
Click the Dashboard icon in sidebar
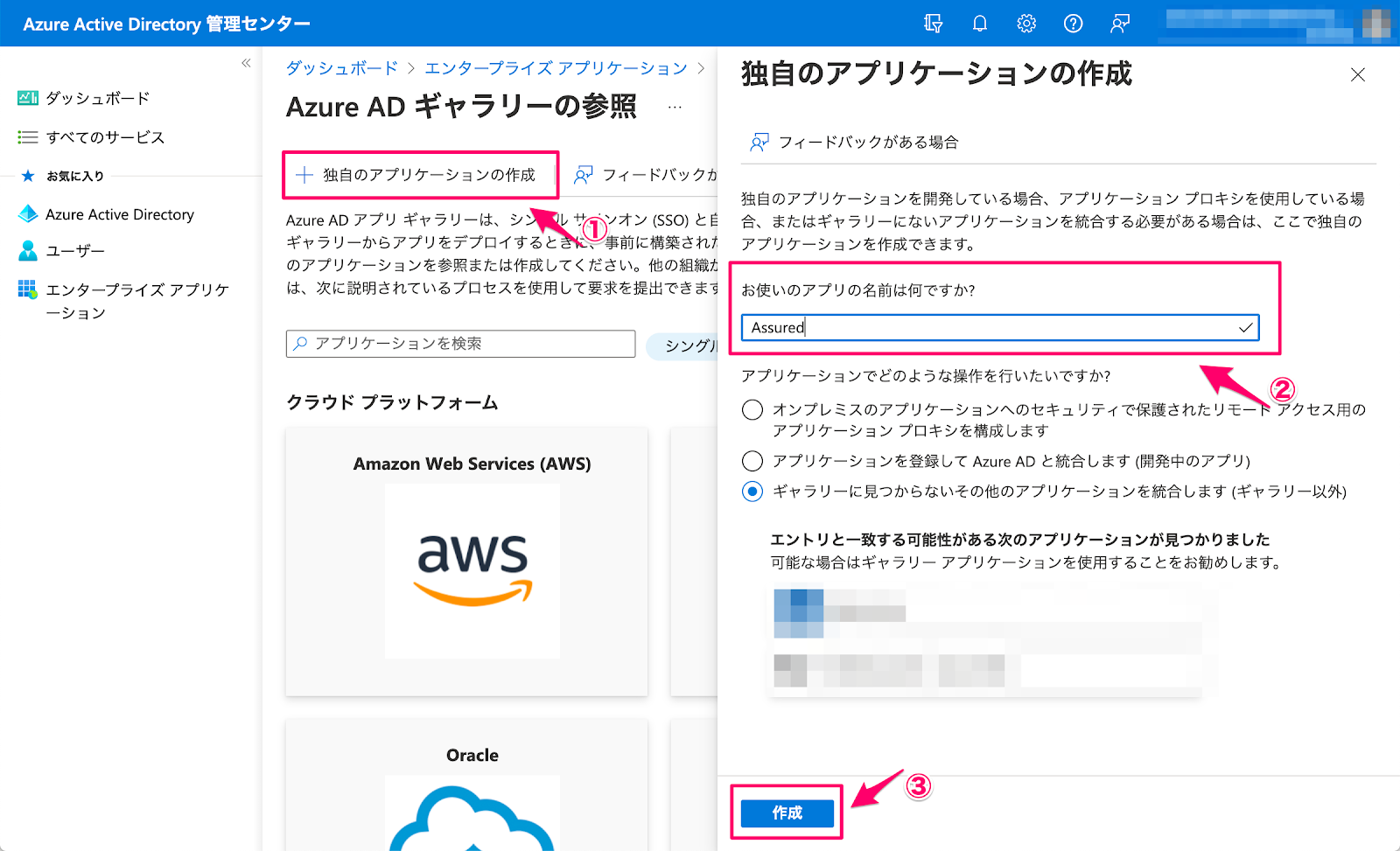click(28, 98)
